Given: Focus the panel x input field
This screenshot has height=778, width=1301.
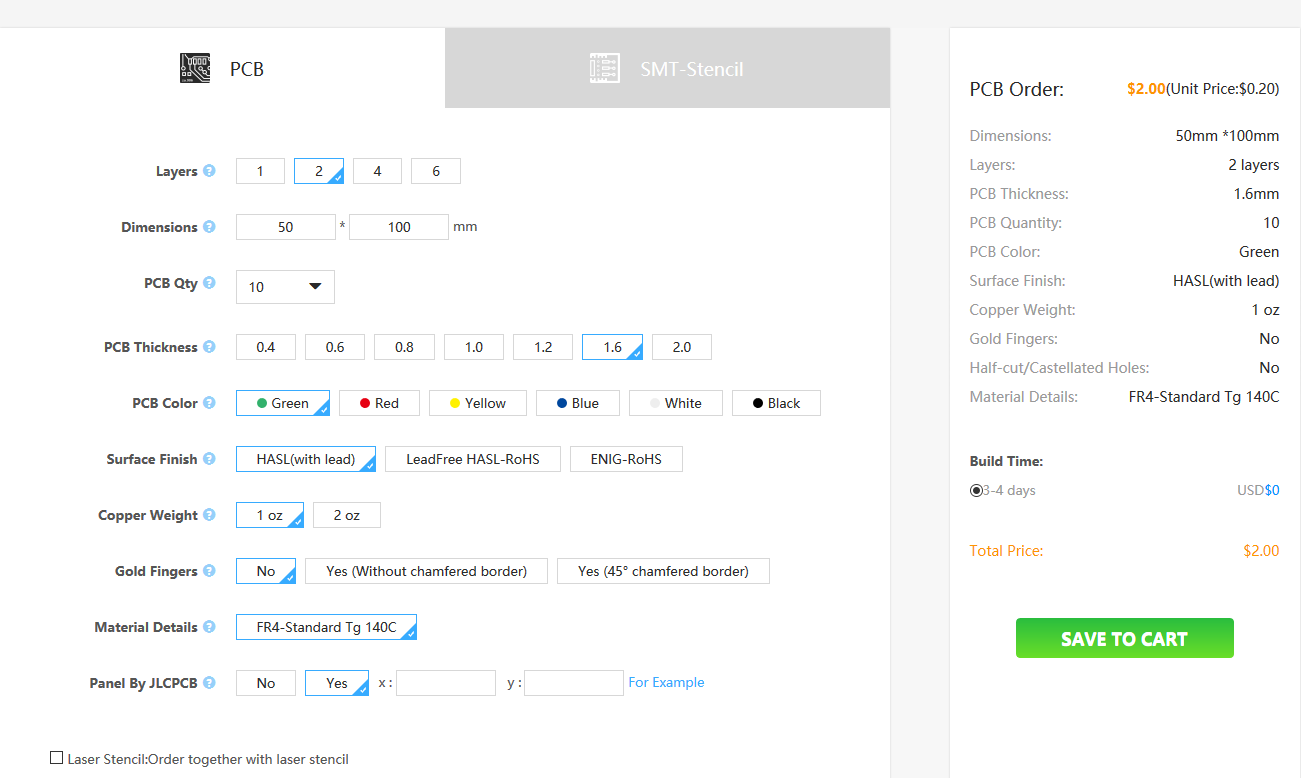Looking at the screenshot, I should (446, 683).
